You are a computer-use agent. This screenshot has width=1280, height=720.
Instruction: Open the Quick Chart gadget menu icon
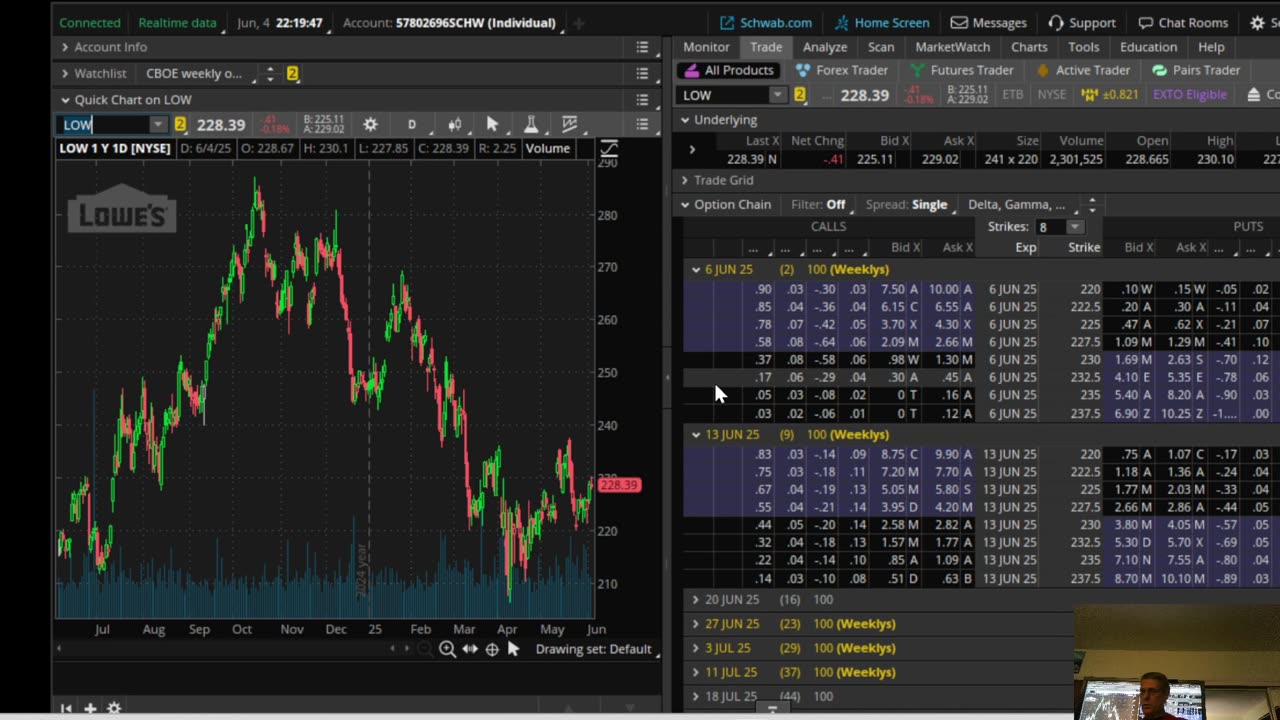tap(642, 99)
